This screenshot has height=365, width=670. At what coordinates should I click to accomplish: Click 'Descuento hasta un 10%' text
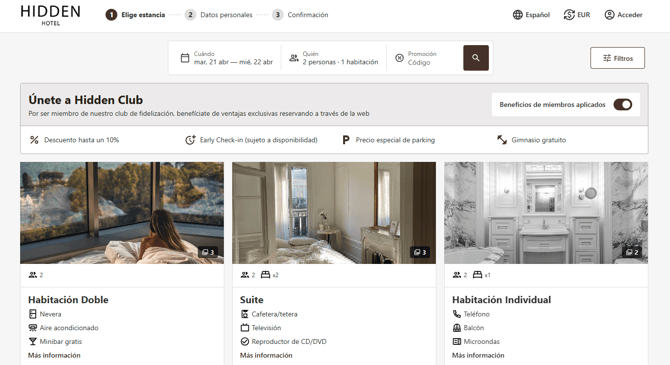pyautogui.click(x=82, y=140)
